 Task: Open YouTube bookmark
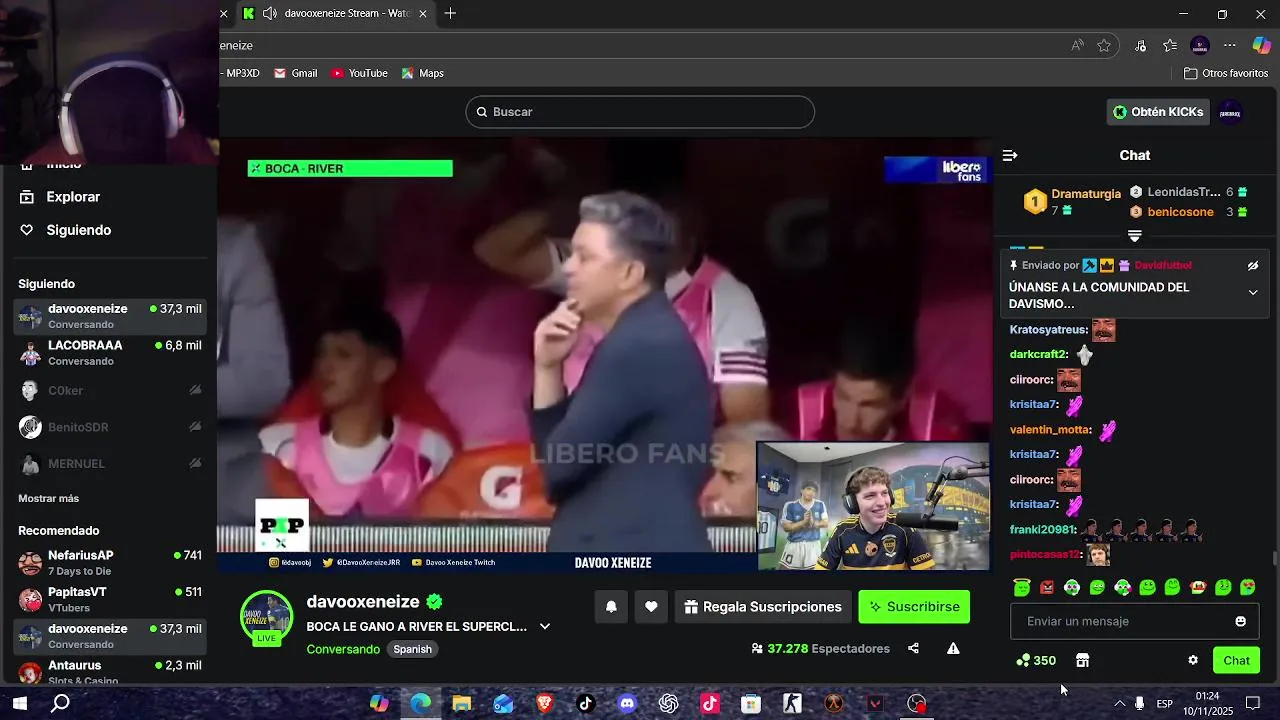[x=359, y=73]
